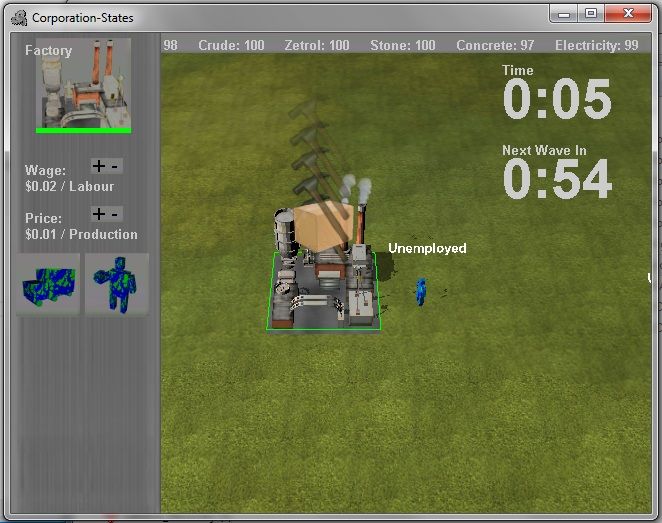Click the green factory health bar
This screenshot has width=662, height=523.
pyautogui.click(x=84, y=130)
